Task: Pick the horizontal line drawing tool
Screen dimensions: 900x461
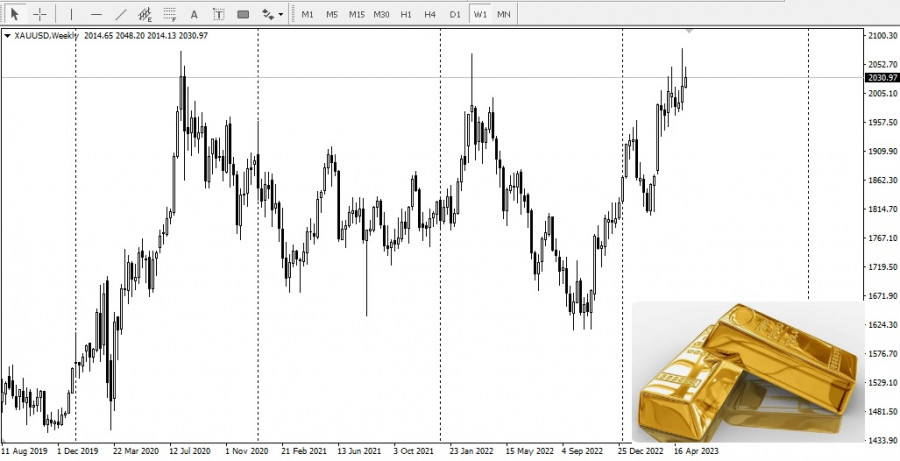Action: coord(96,14)
